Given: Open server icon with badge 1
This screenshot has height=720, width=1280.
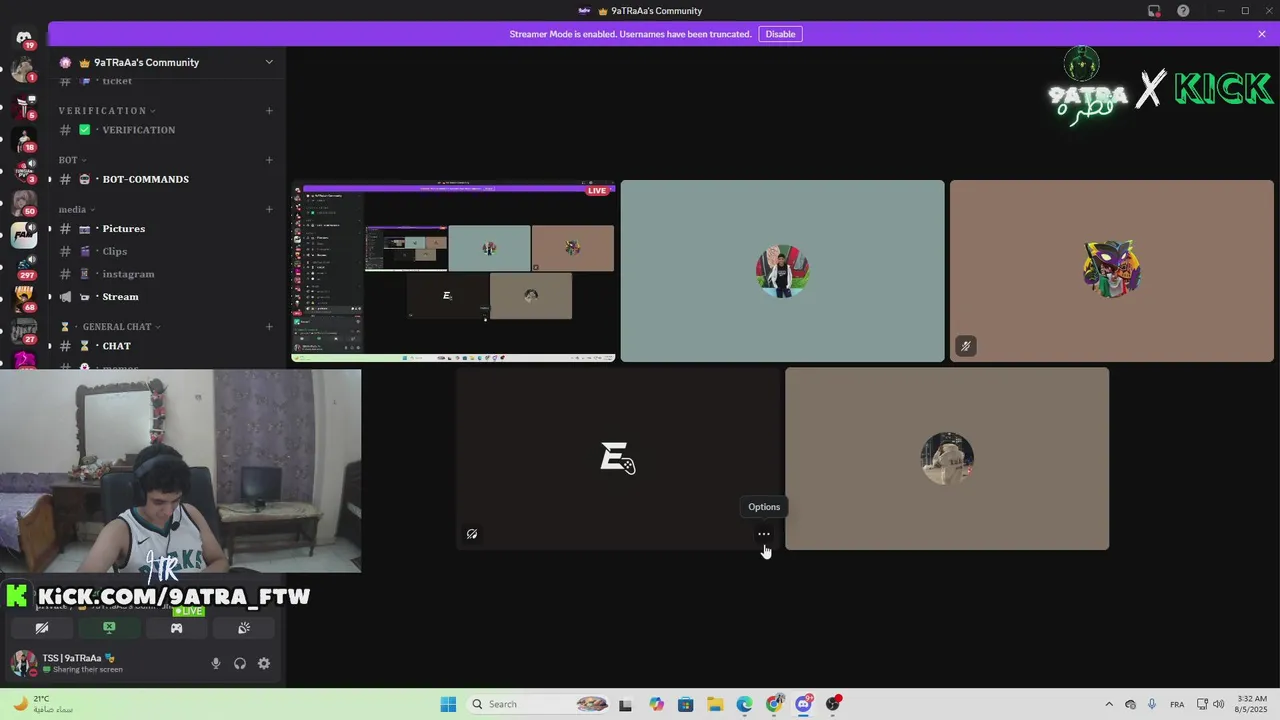Looking at the screenshot, I should click(x=24, y=70).
